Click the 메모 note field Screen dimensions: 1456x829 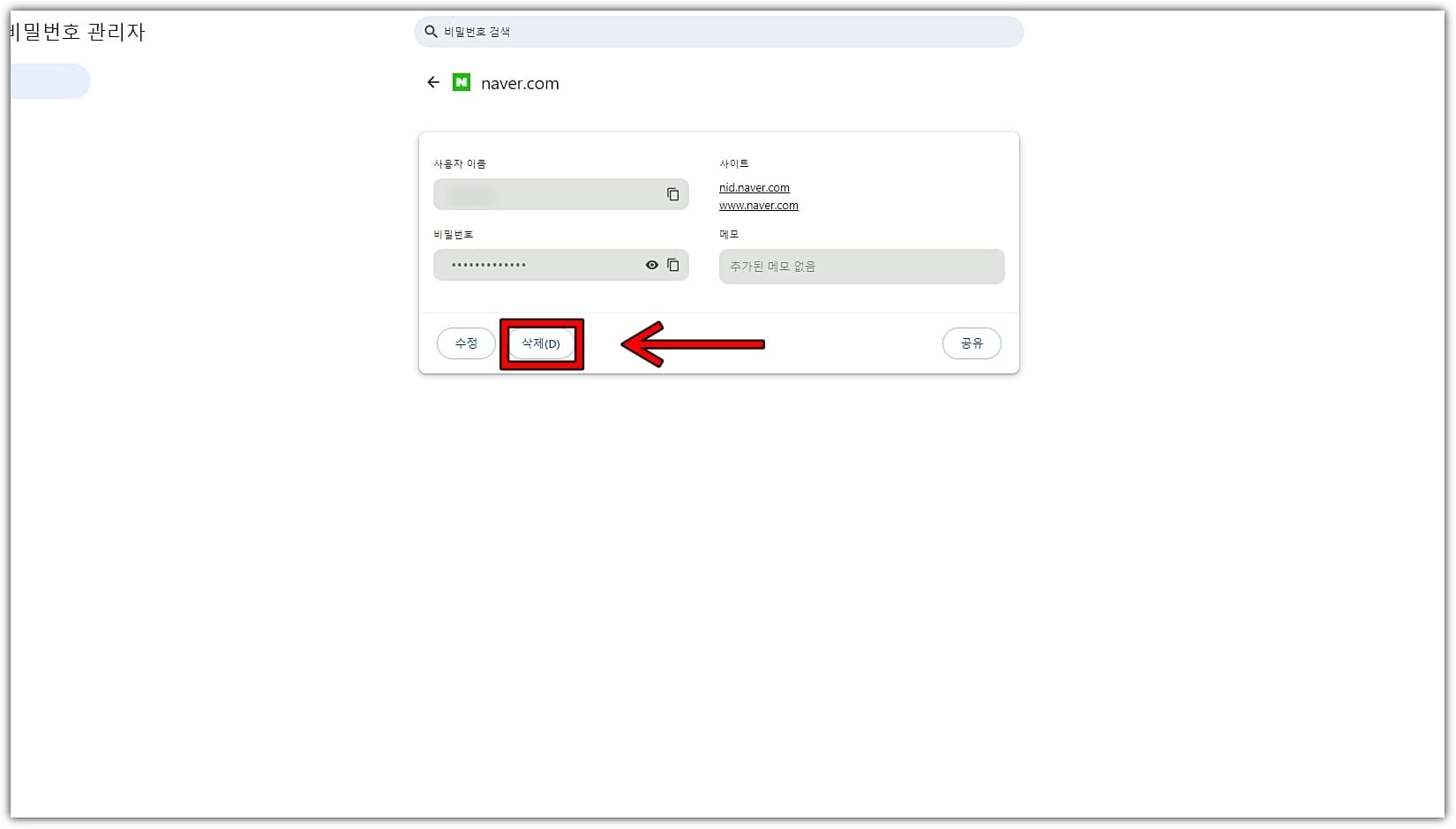pyautogui.click(x=861, y=266)
